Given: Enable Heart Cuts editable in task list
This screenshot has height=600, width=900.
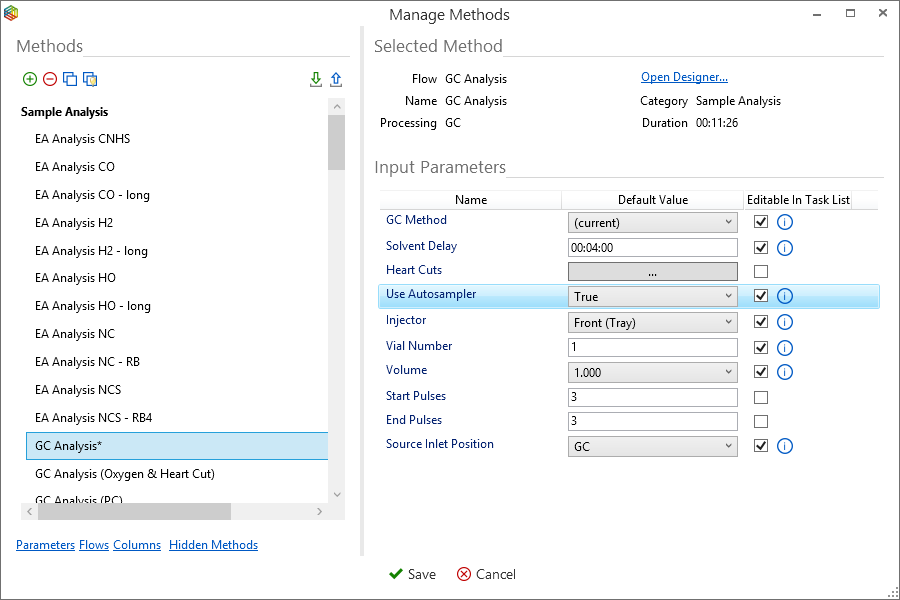Looking at the screenshot, I should point(761,271).
